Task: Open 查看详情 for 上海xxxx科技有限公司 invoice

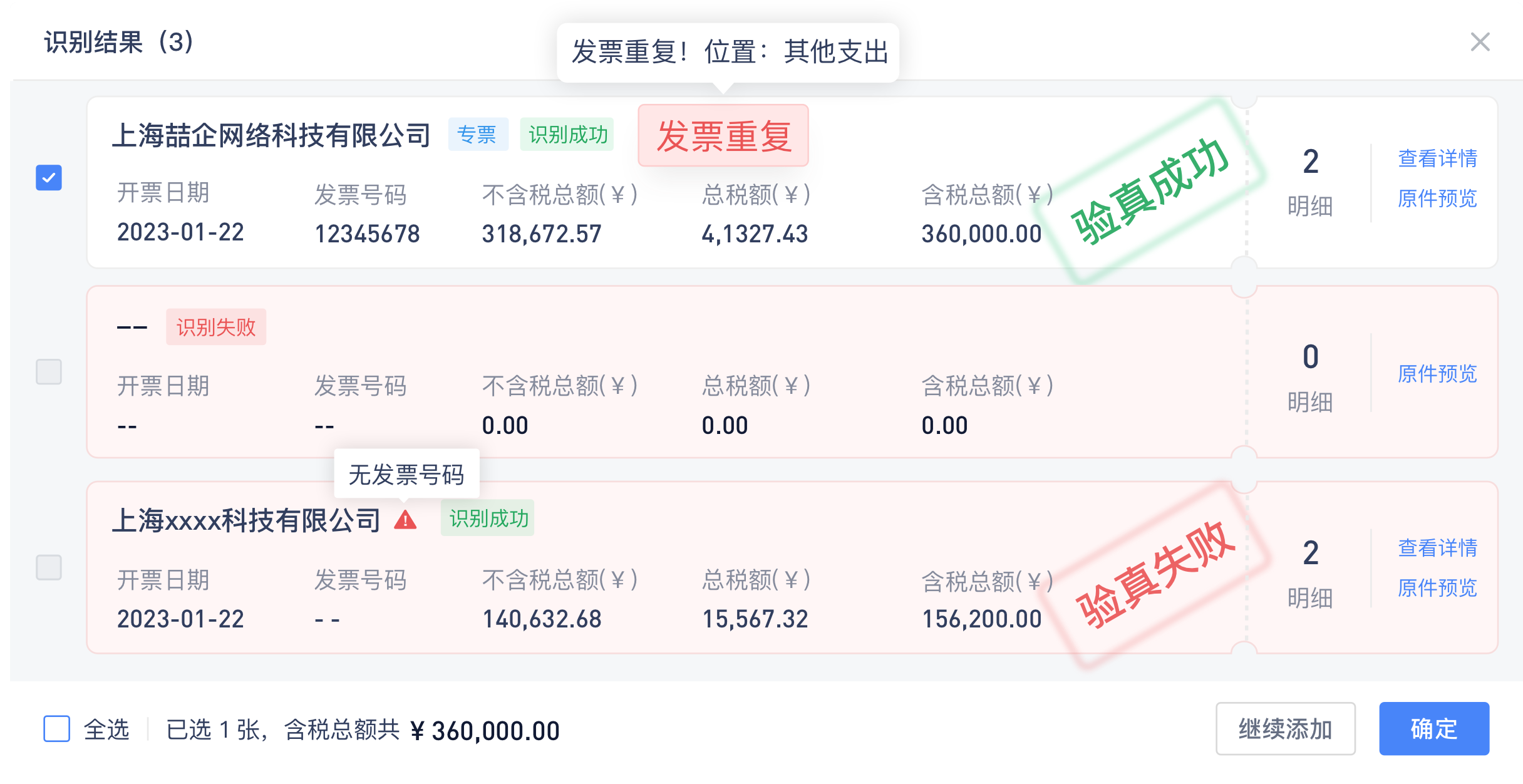Action: point(1437,548)
